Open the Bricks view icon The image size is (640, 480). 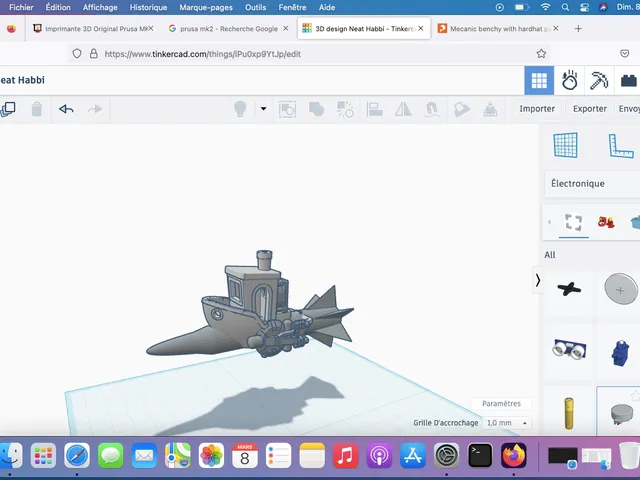[628, 80]
